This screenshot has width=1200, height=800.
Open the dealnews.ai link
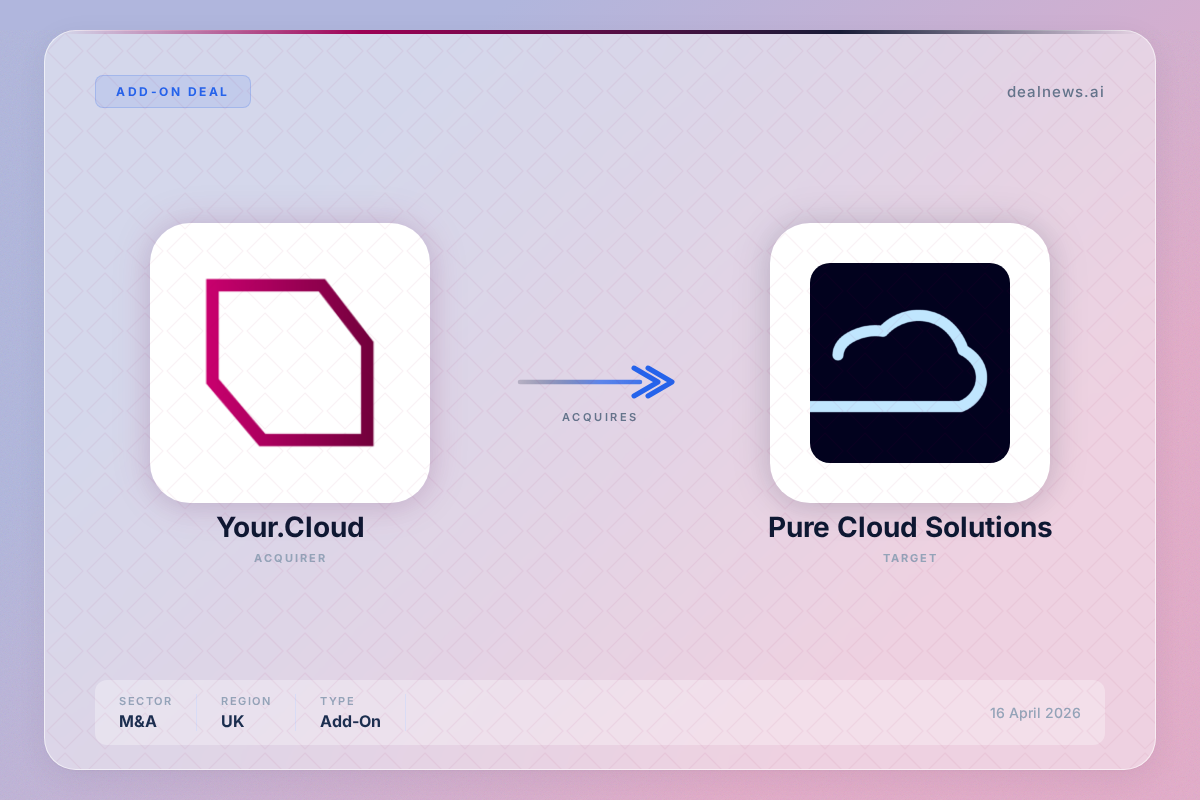tap(1055, 92)
